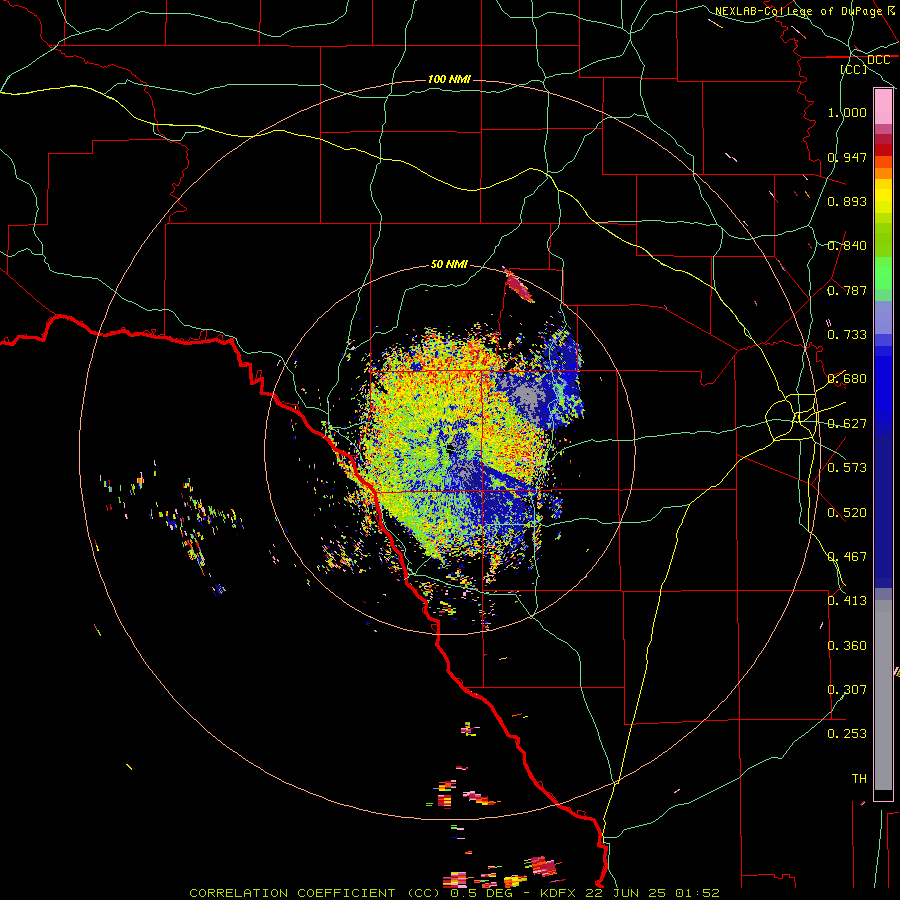Click the 0.467 scale value
The image size is (900, 900).
[x=847, y=557]
